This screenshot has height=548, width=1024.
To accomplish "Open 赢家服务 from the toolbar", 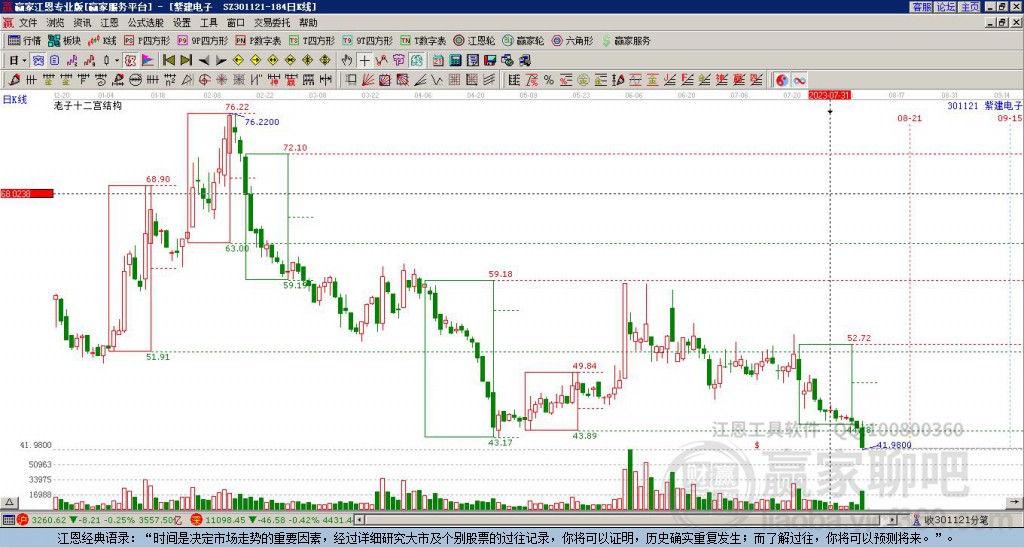I will pyautogui.click(x=626, y=40).
